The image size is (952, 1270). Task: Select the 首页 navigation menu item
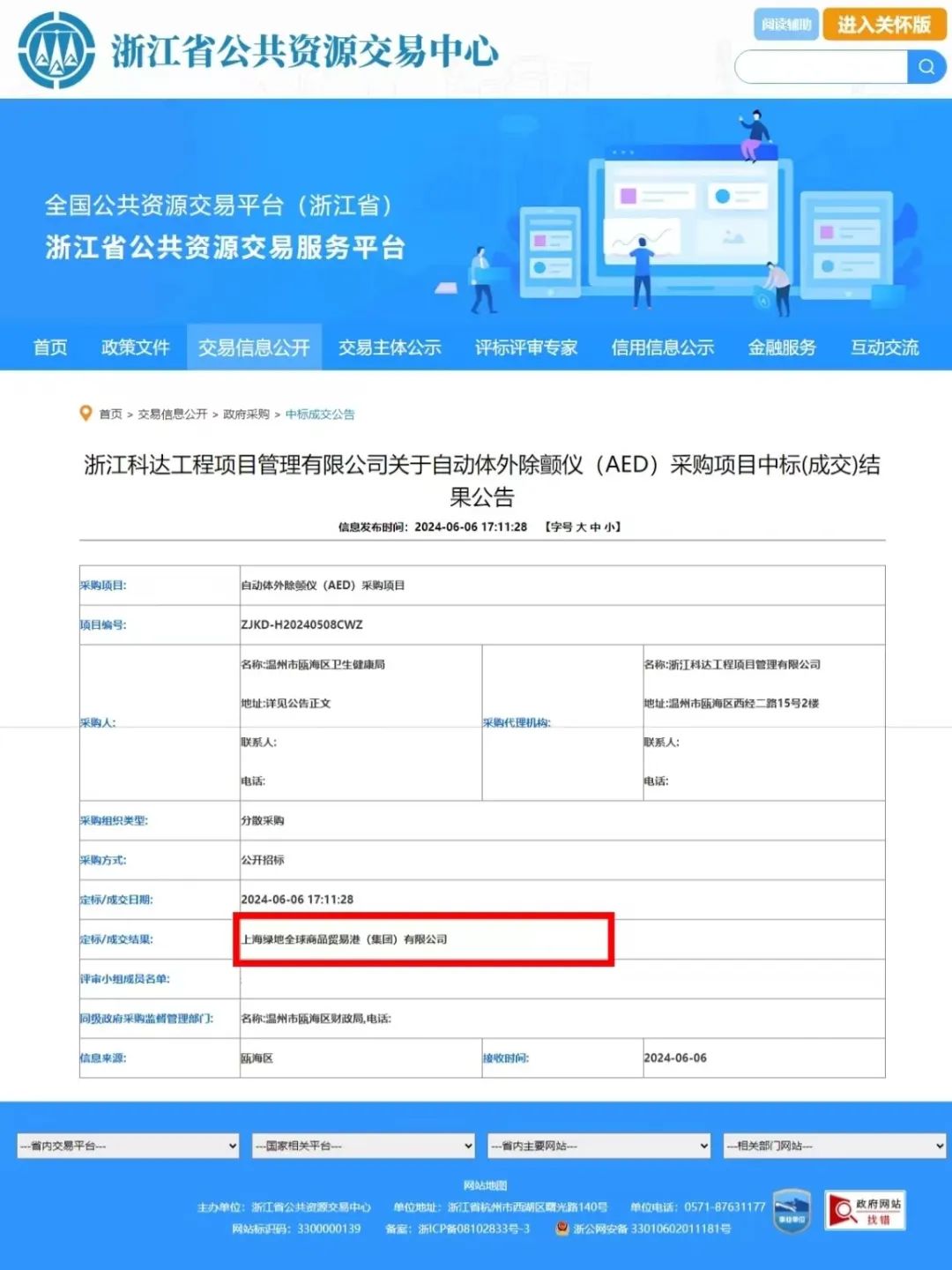(x=48, y=347)
